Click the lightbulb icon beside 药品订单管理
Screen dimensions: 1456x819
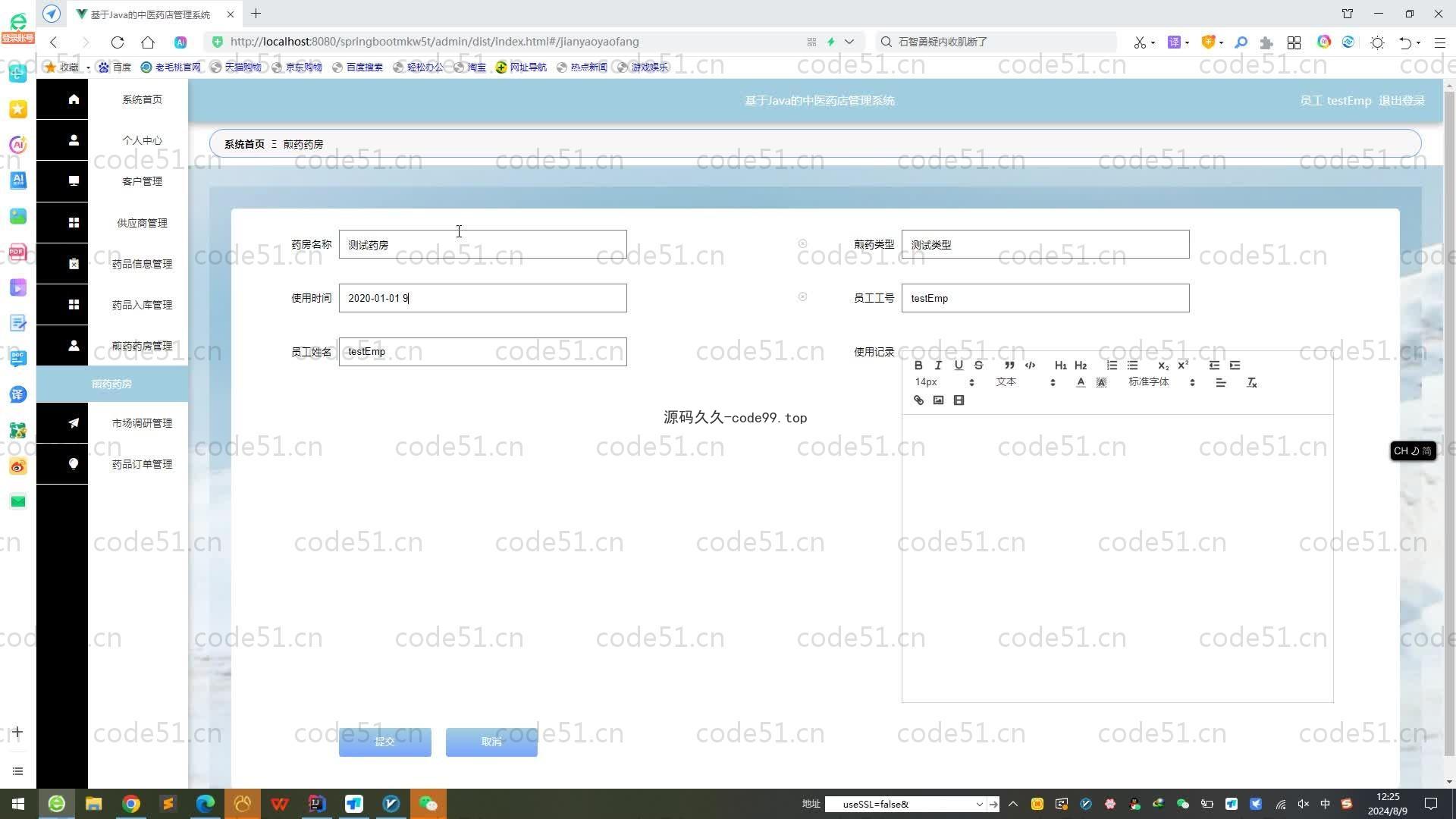point(74,464)
